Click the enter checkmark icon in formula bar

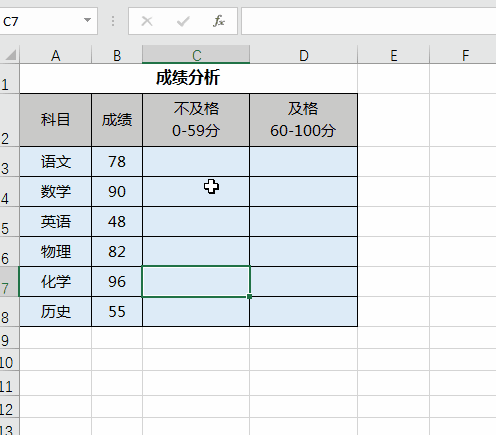tap(183, 22)
